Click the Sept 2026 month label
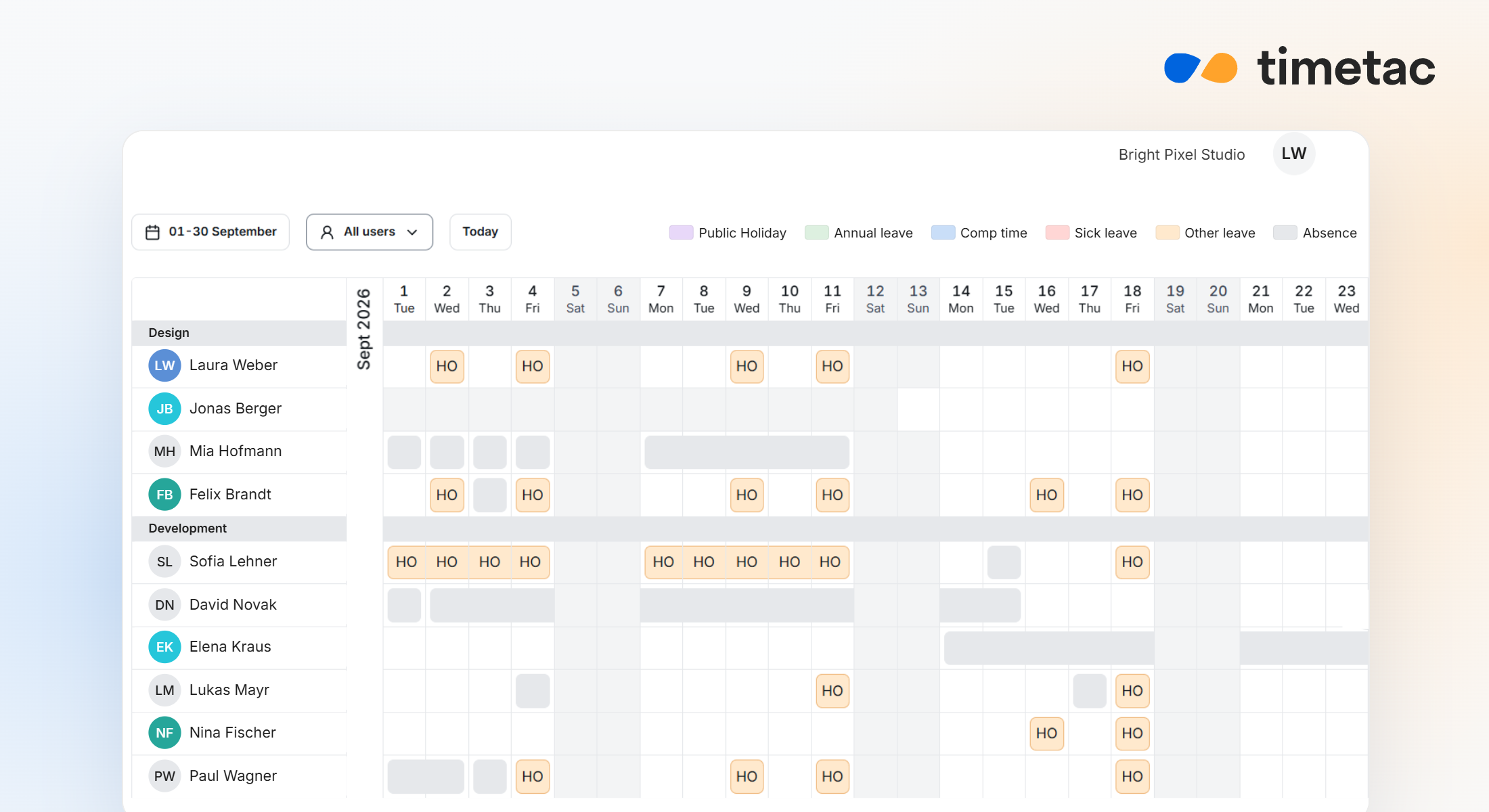Image resolution: width=1489 pixels, height=812 pixels. [364, 330]
